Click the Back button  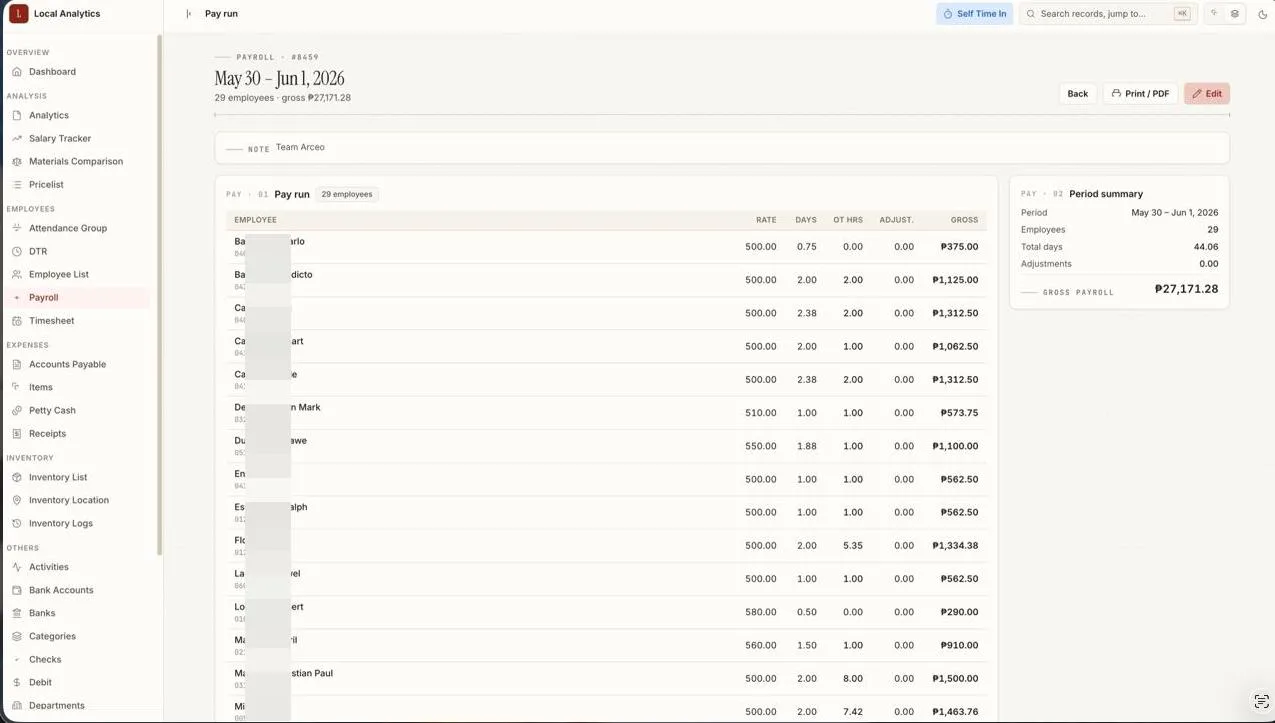pyautogui.click(x=1077, y=94)
